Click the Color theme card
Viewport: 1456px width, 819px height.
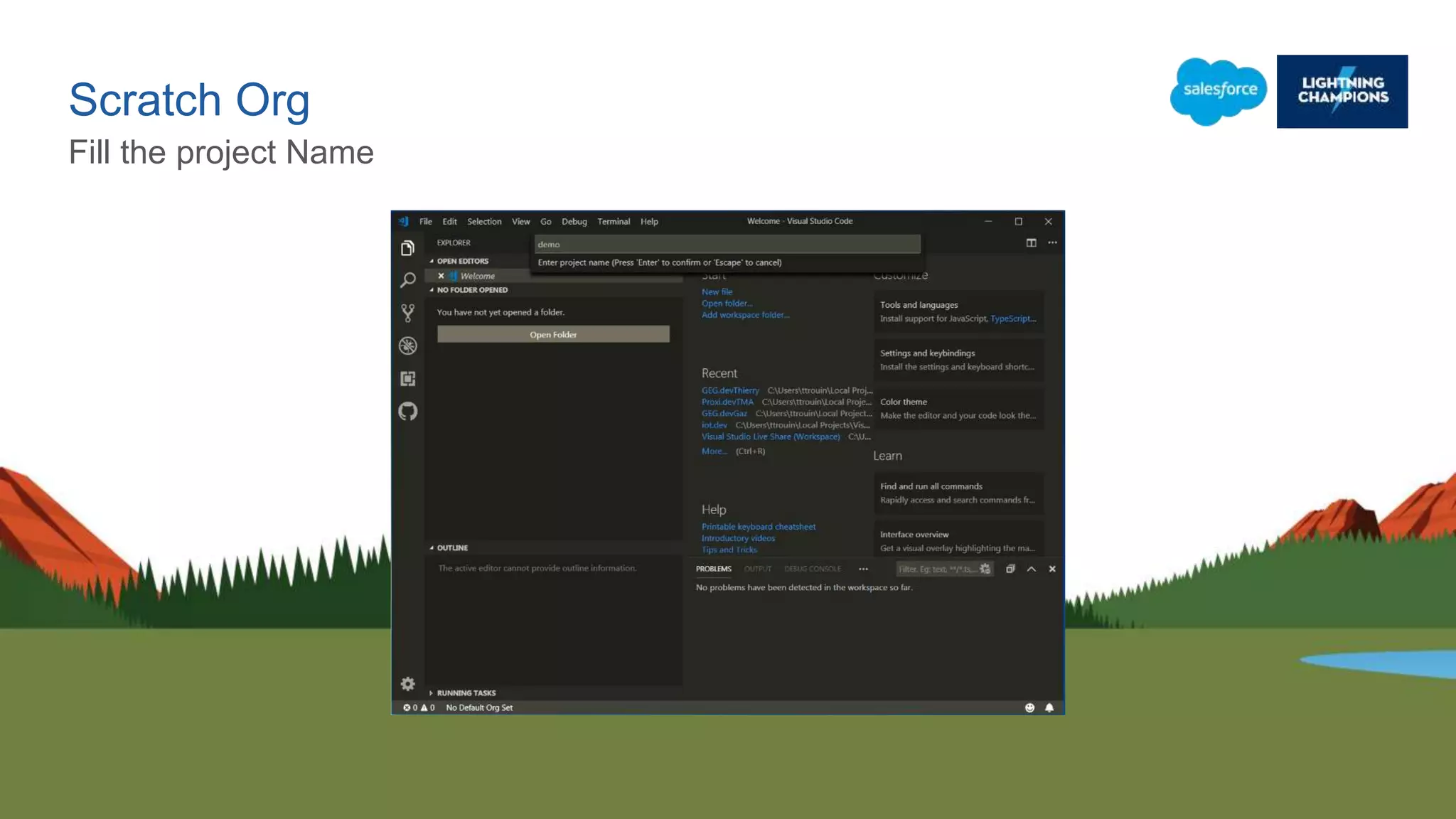point(958,408)
